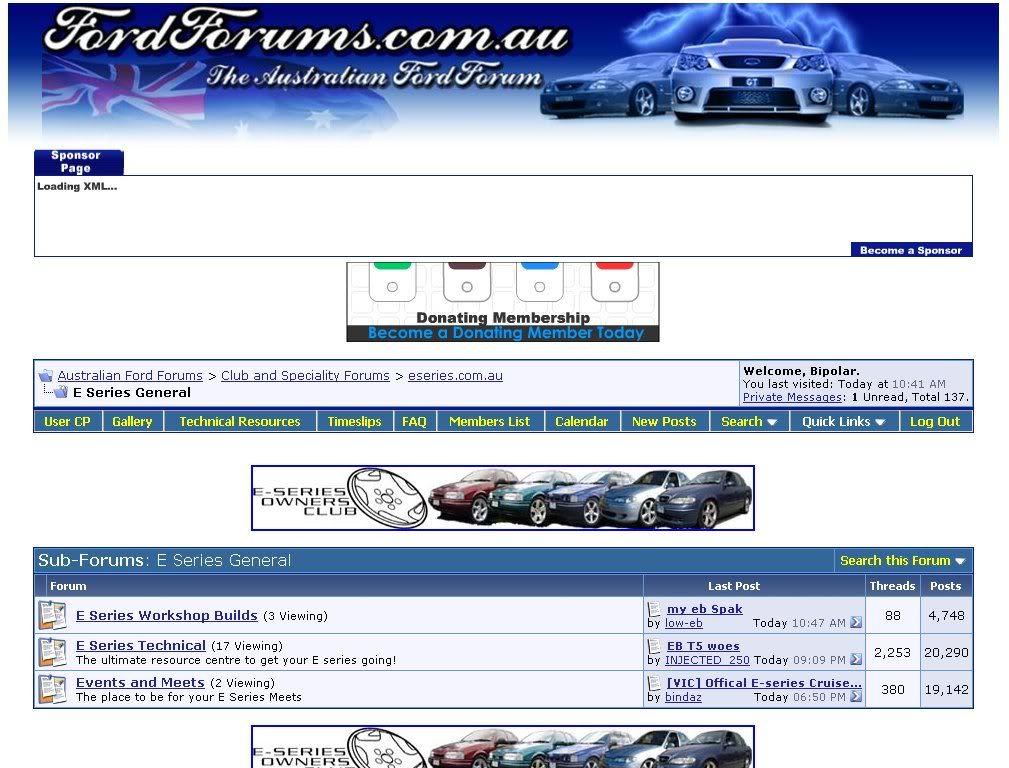The height and width of the screenshot is (768, 1009).
Task: Click the 'Sub-Forums: E Series General' heading
Action: 165,560
